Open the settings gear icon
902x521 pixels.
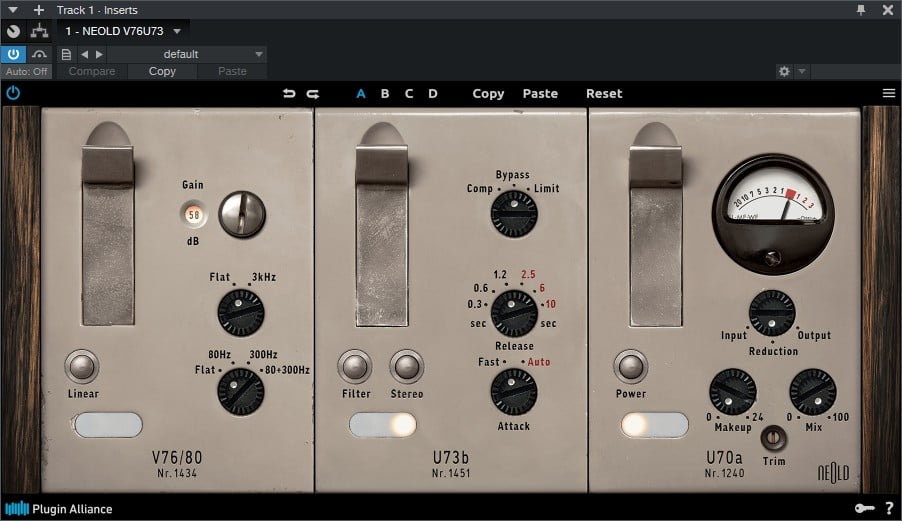click(x=784, y=71)
